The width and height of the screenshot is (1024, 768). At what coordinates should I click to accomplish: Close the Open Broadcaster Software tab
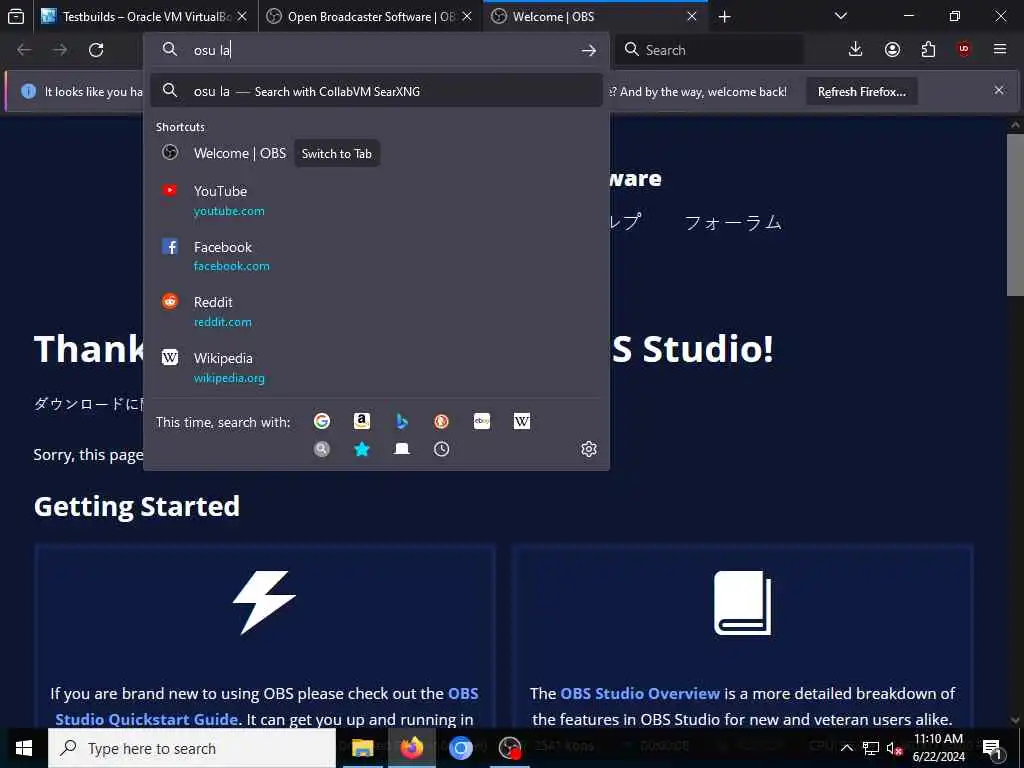[x=467, y=16]
